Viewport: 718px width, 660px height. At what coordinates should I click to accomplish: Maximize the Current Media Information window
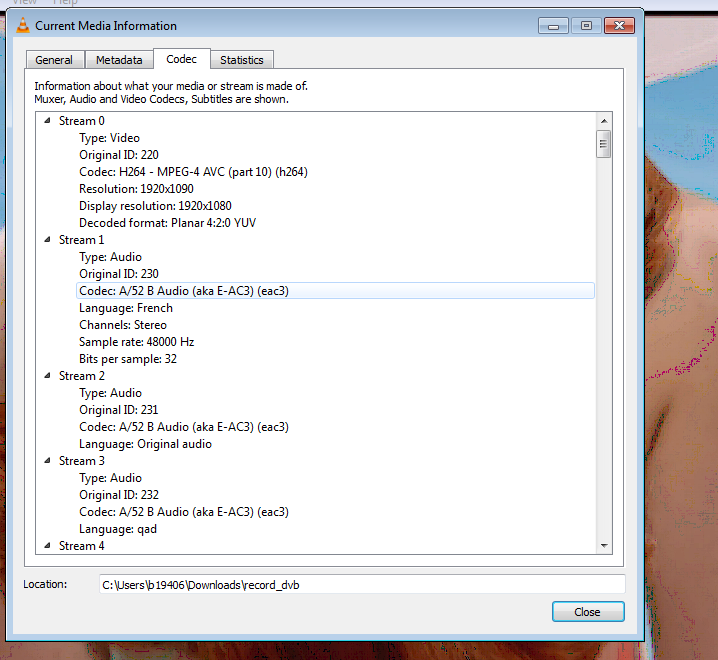[586, 26]
